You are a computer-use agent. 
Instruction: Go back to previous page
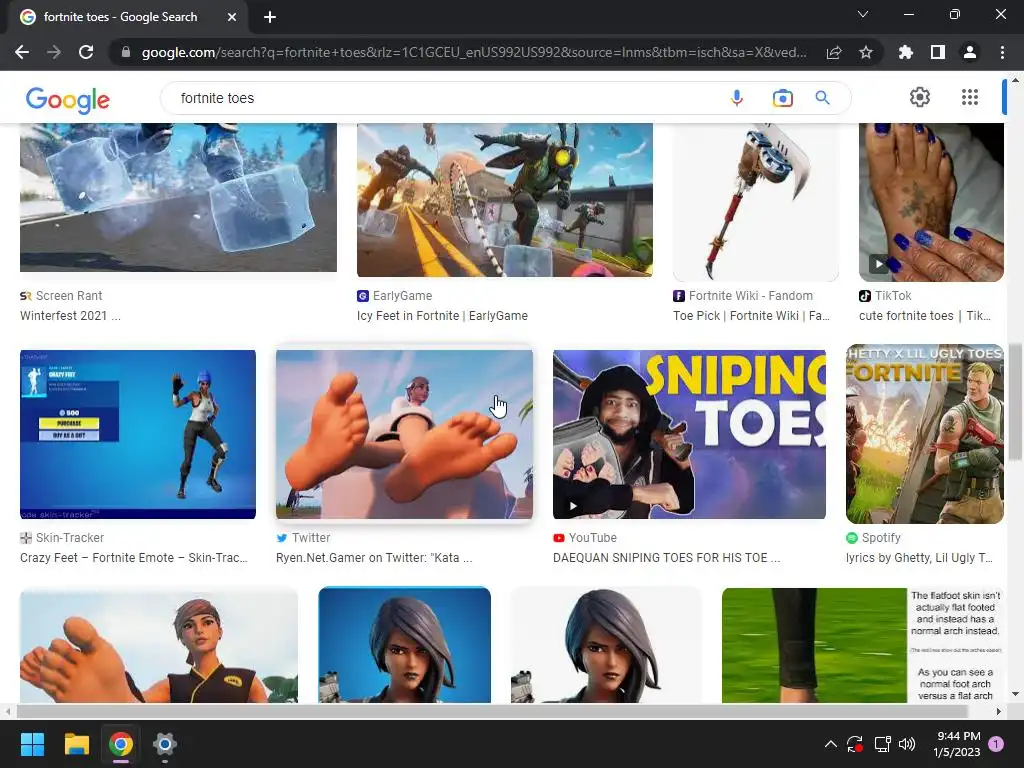coord(22,52)
